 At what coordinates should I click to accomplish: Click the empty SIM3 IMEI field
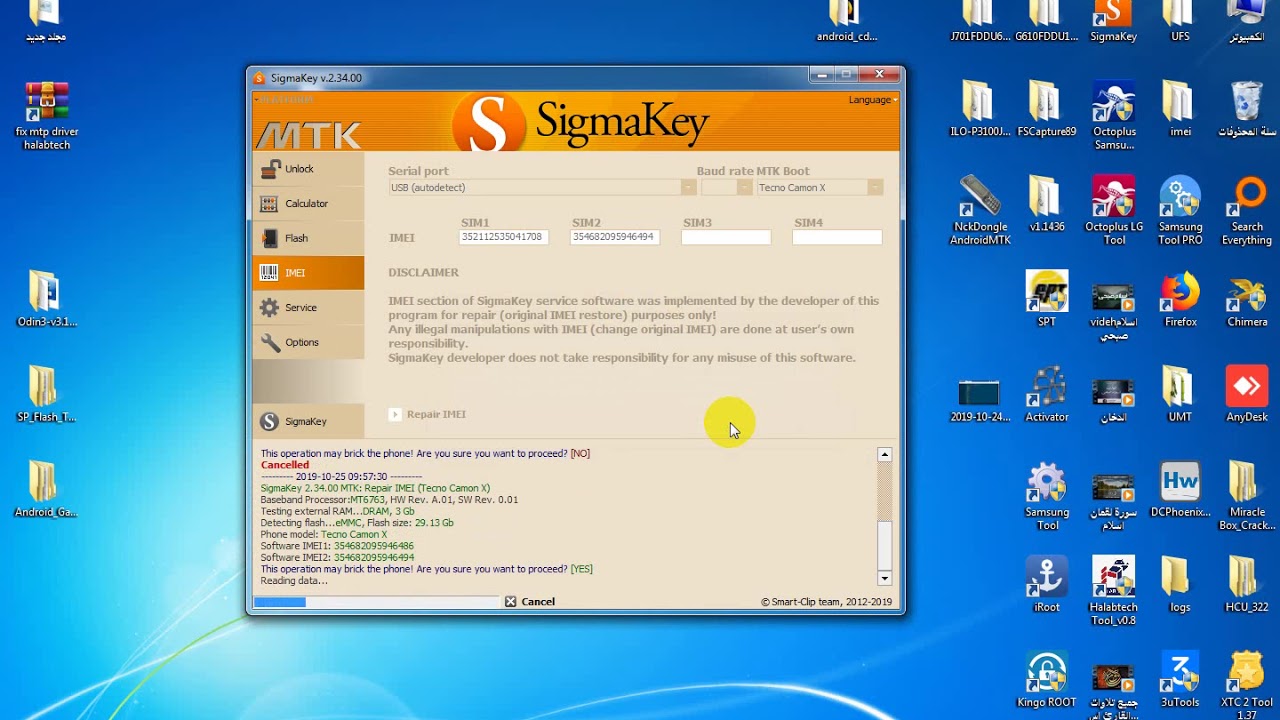[x=726, y=237]
